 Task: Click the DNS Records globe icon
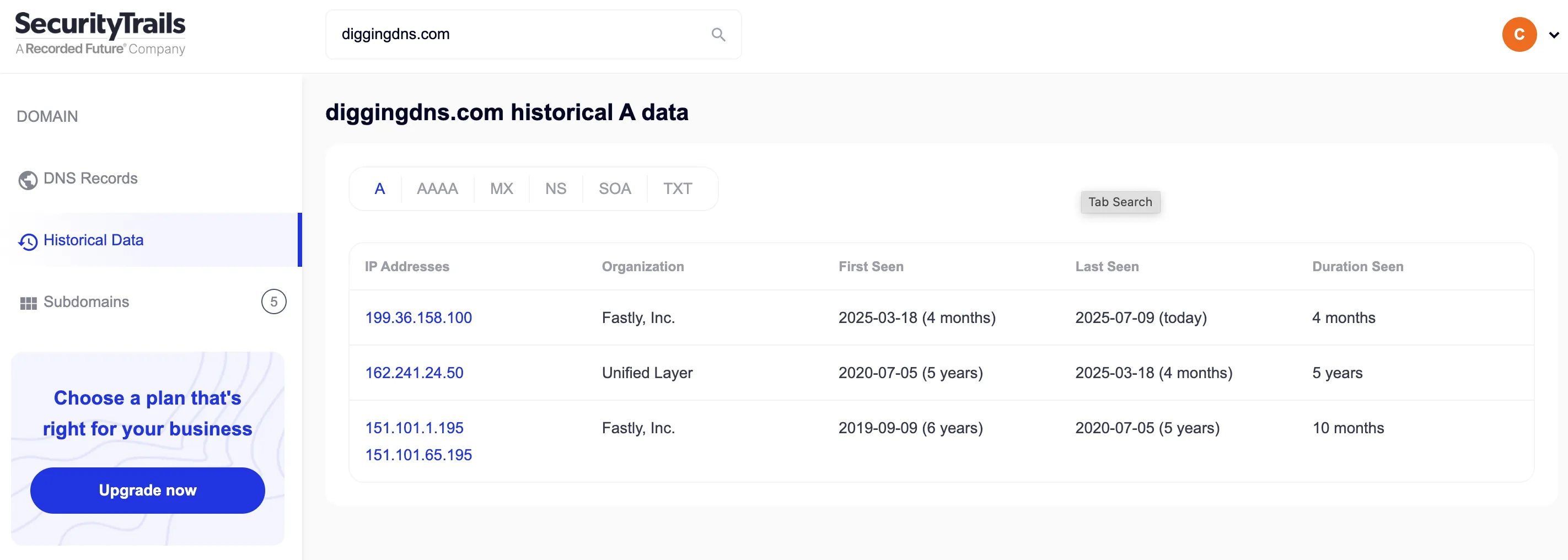click(28, 180)
